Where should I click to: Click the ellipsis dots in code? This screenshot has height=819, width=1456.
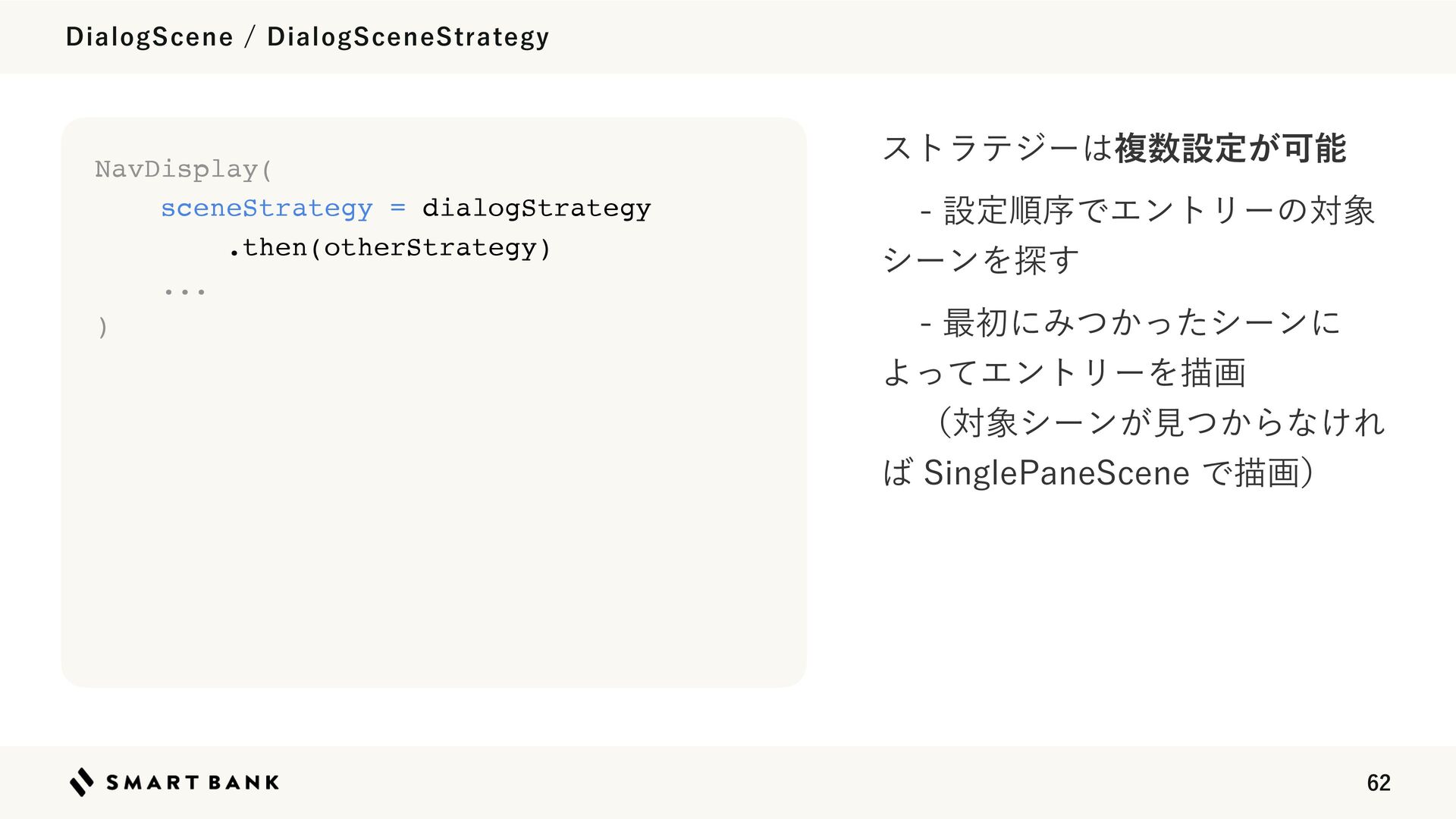[184, 291]
